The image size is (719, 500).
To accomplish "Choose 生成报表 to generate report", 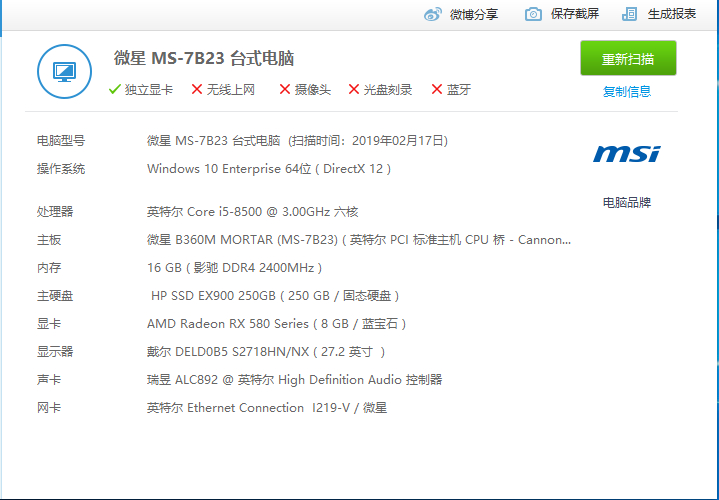I will tap(672, 14).
